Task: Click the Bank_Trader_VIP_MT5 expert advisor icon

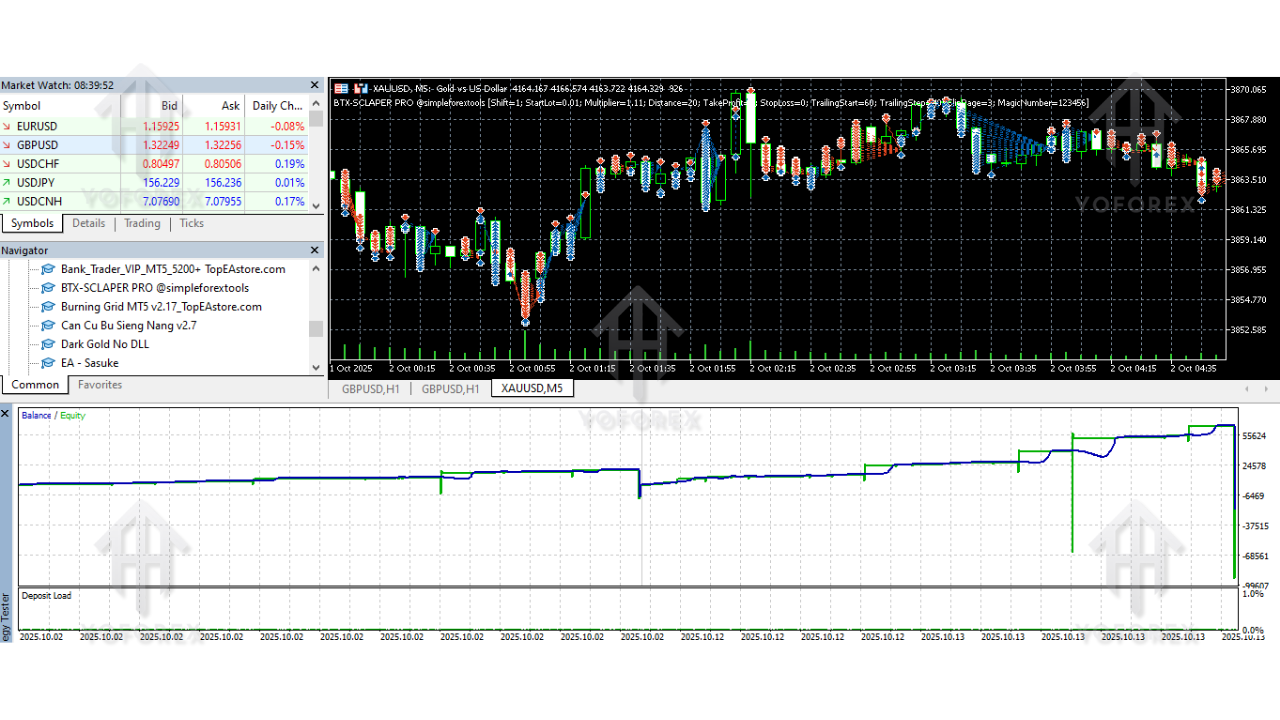Action: [48, 269]
